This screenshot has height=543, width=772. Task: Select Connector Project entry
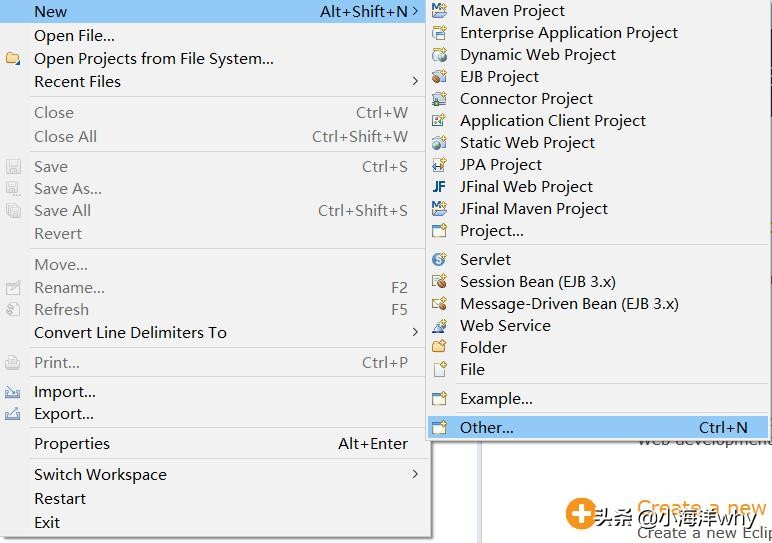point(598,98)
